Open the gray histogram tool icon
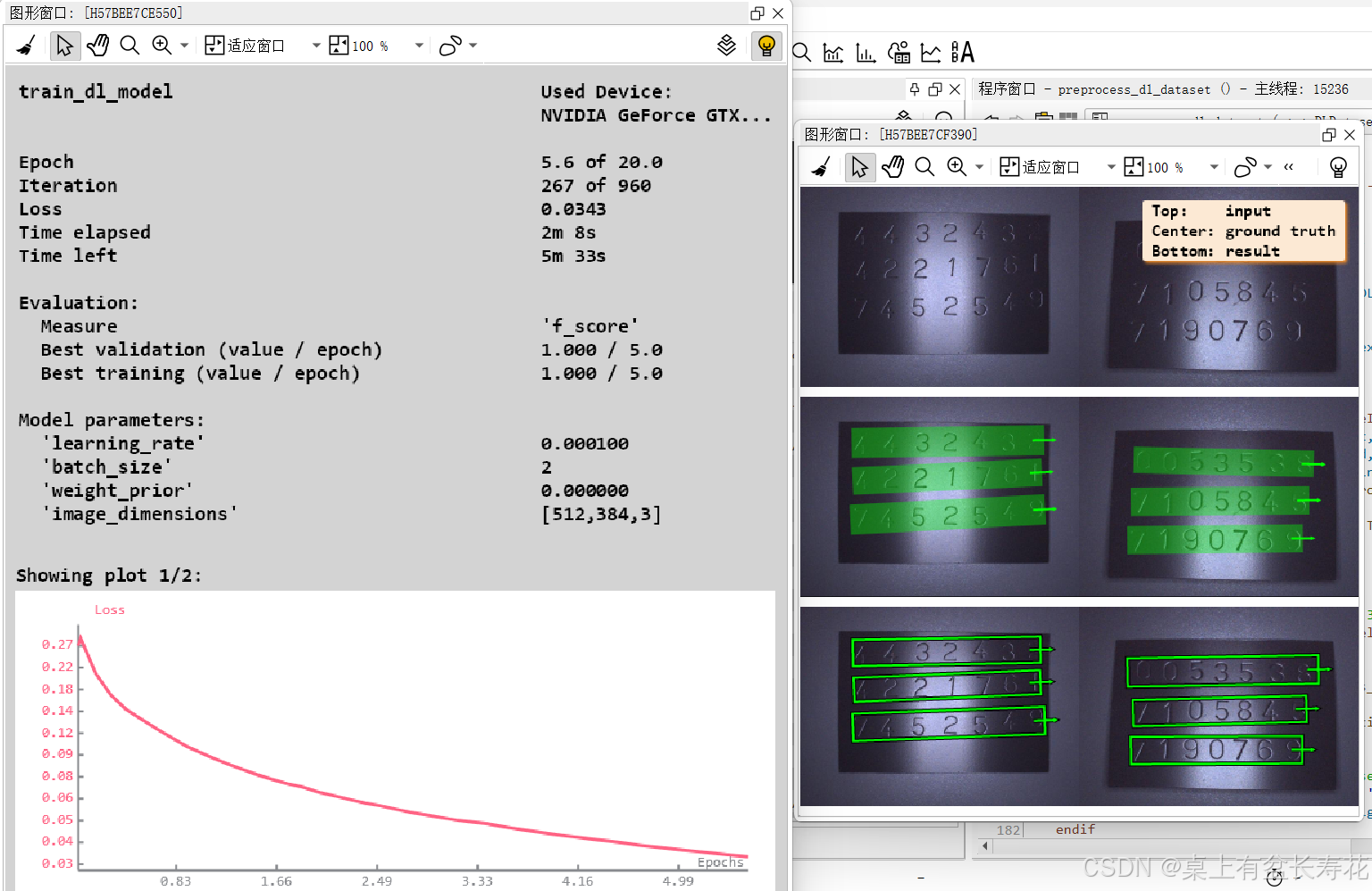 pos(832,52)
